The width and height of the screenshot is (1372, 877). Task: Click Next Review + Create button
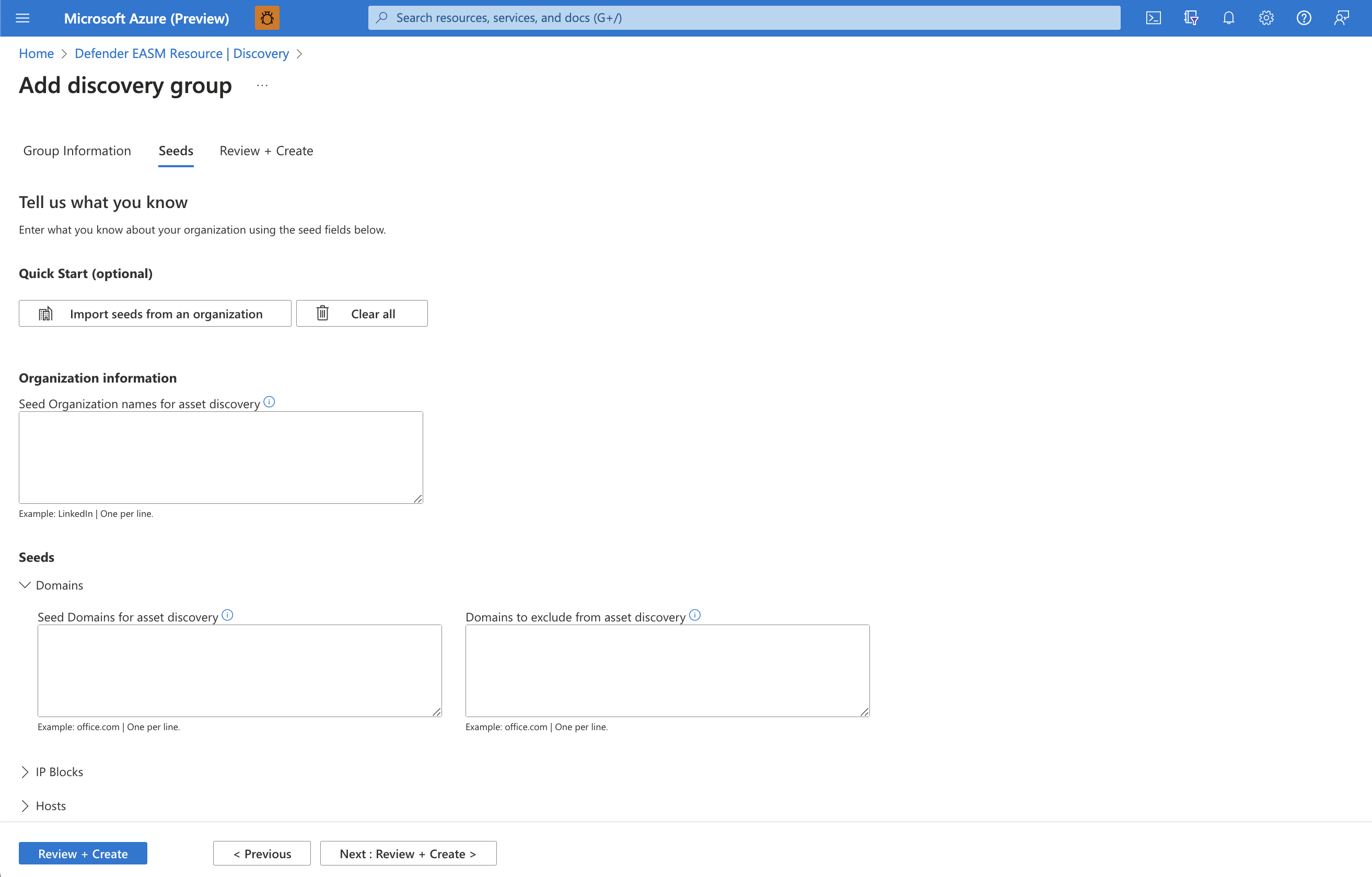tap(407, 853)
